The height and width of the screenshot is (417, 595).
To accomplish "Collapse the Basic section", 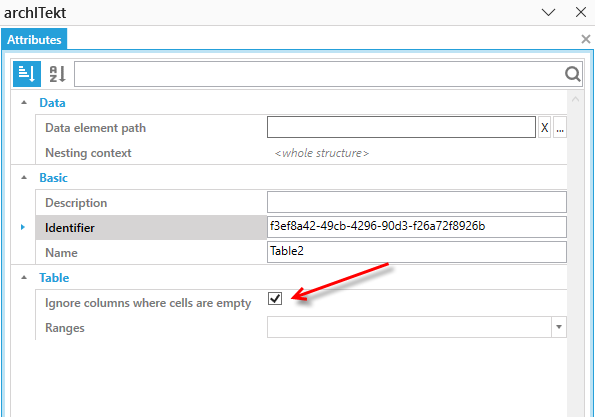I will (24, 178).
